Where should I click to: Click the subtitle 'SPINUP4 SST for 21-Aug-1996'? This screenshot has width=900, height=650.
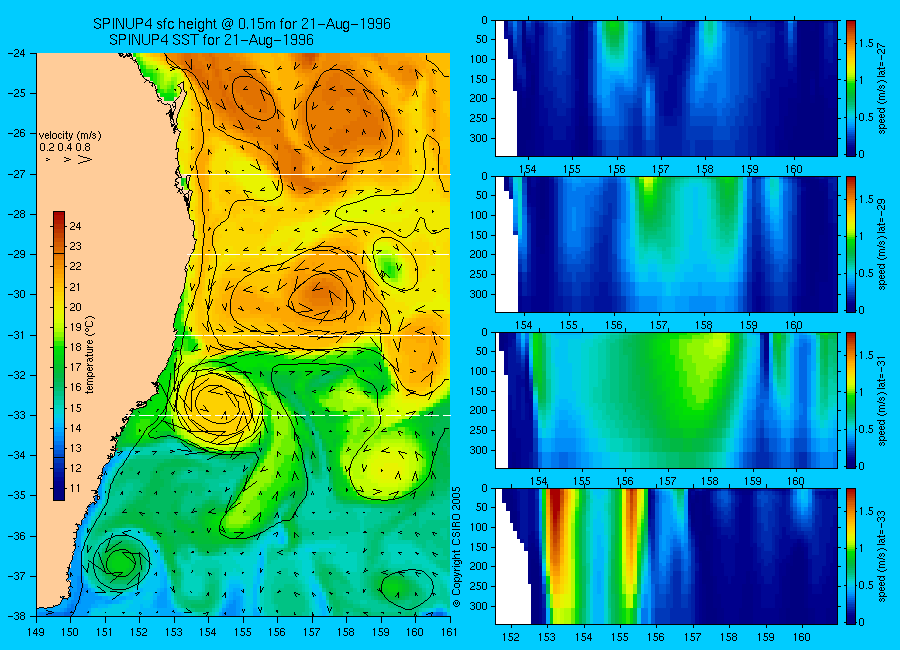pyautogui.click(x=211, y=40)
